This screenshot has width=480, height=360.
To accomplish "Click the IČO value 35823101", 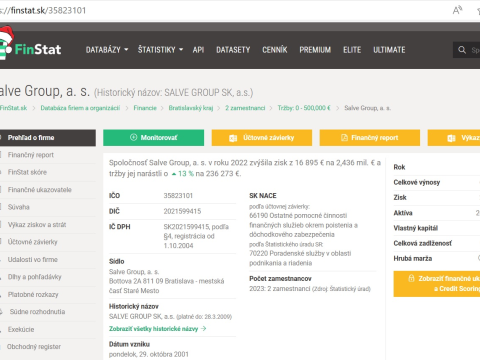I will pyautogui.click(x=178, y=196).
